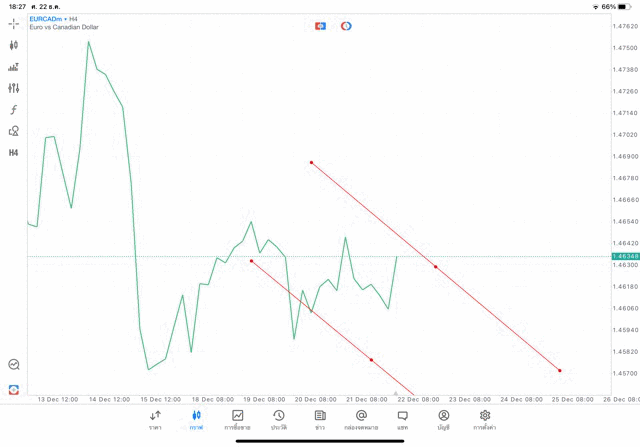The image size is (640, 447).
Task: Open the การตั้งค่า settings tab
Action: (x=485, y=419)
